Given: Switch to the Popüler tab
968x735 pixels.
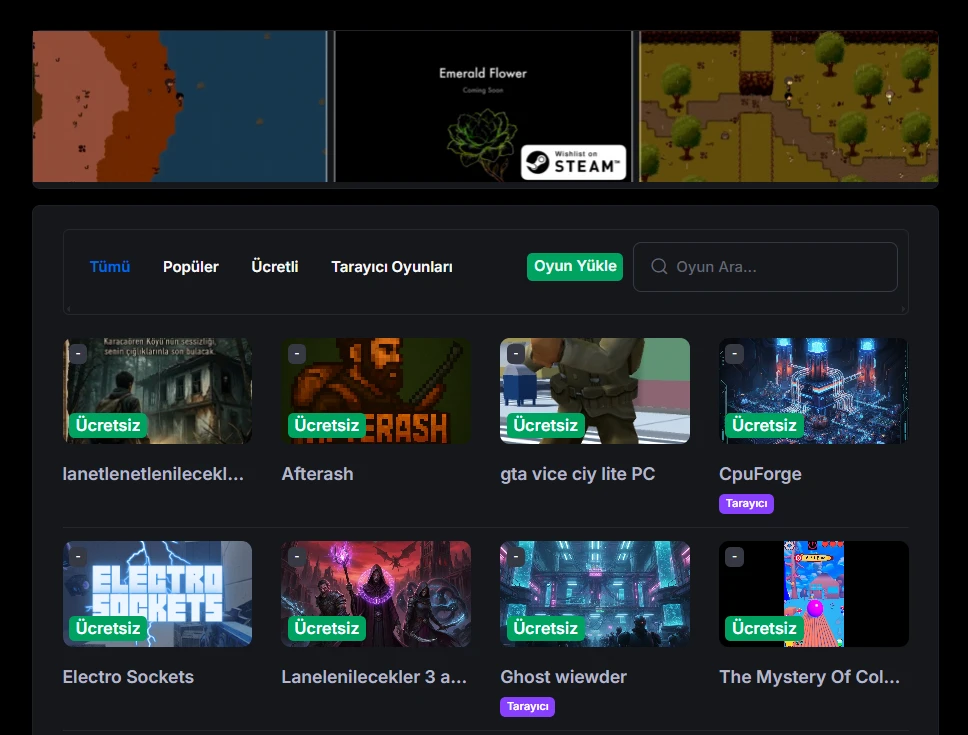Looking at the screenshot, I should tap(190, 267).
